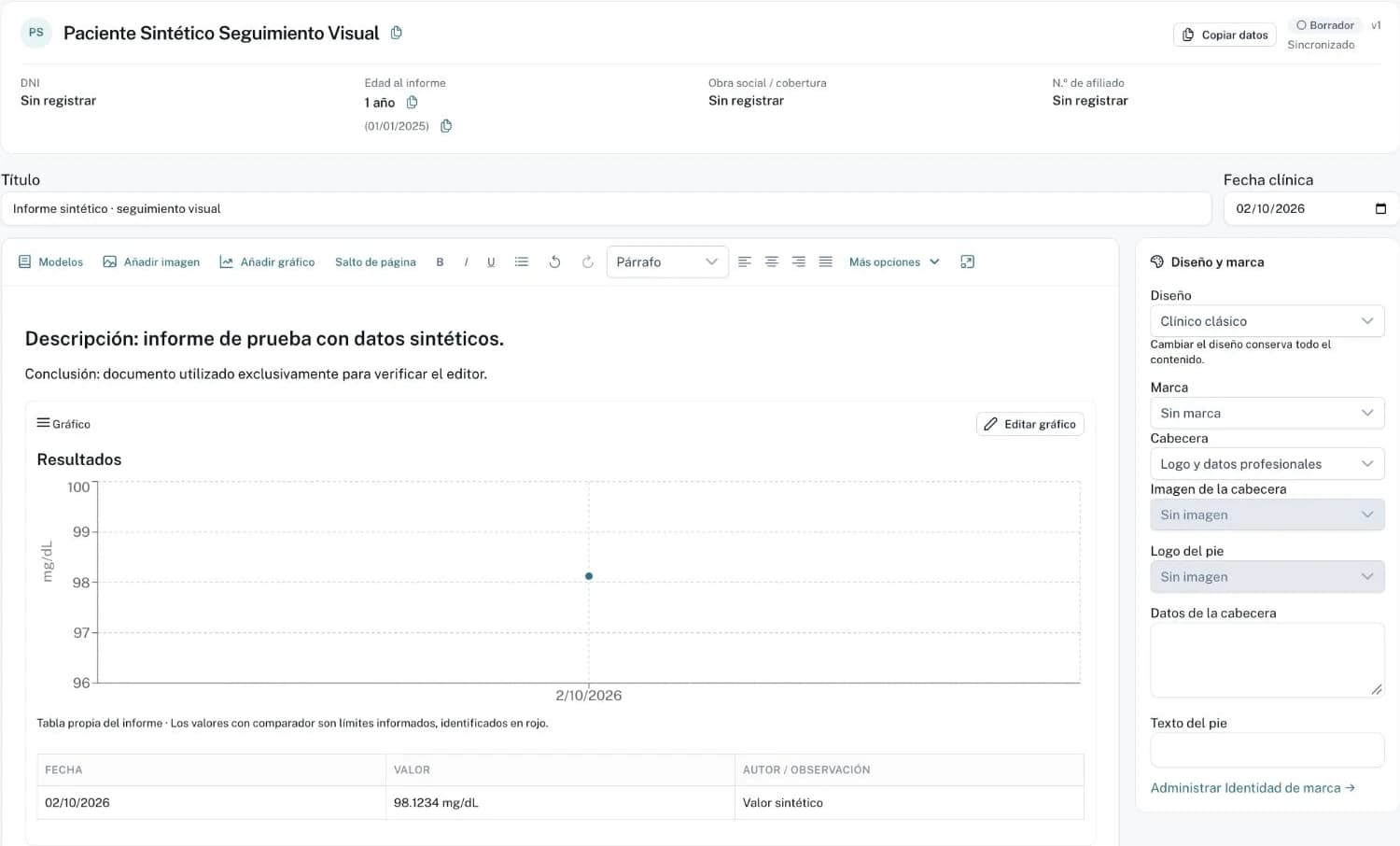Open Modelos in the editor toolbar
This screenshot has width=1400, height=846.
click(51, 262)
